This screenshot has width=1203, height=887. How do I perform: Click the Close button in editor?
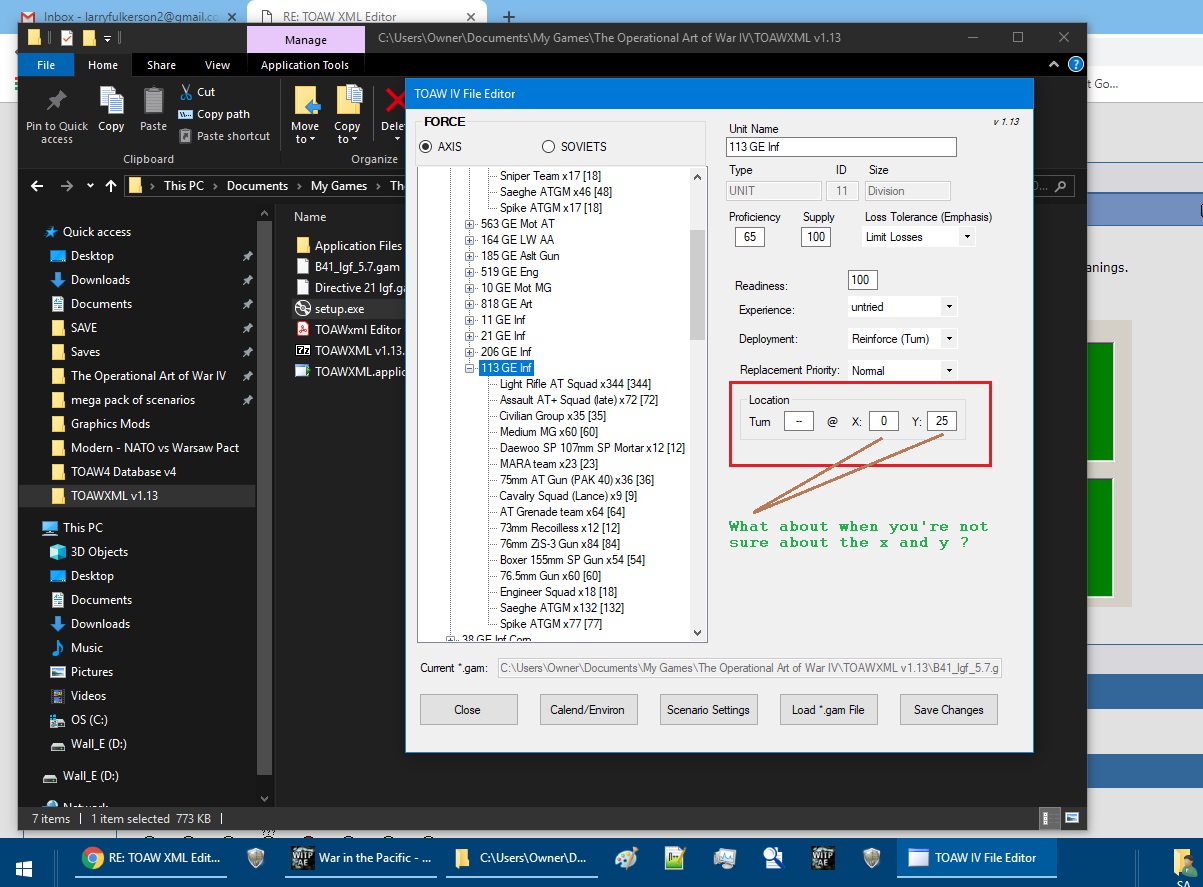(467, 710)
